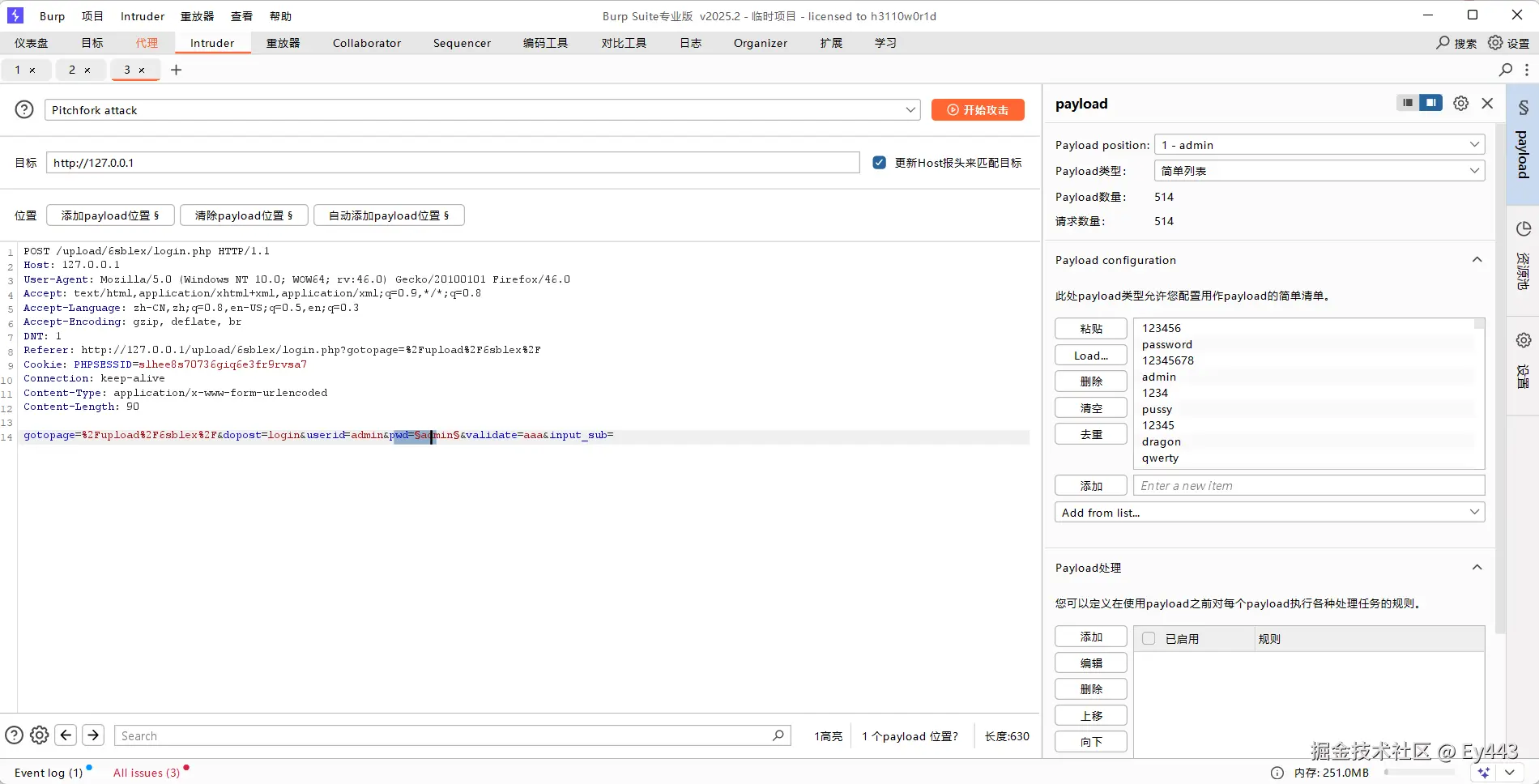The width and height of the screenshot is (1539, 784).
Task: Click the Intruder tab search magnifier icon
Action: pyautogui.click(x=1506, y=70)
